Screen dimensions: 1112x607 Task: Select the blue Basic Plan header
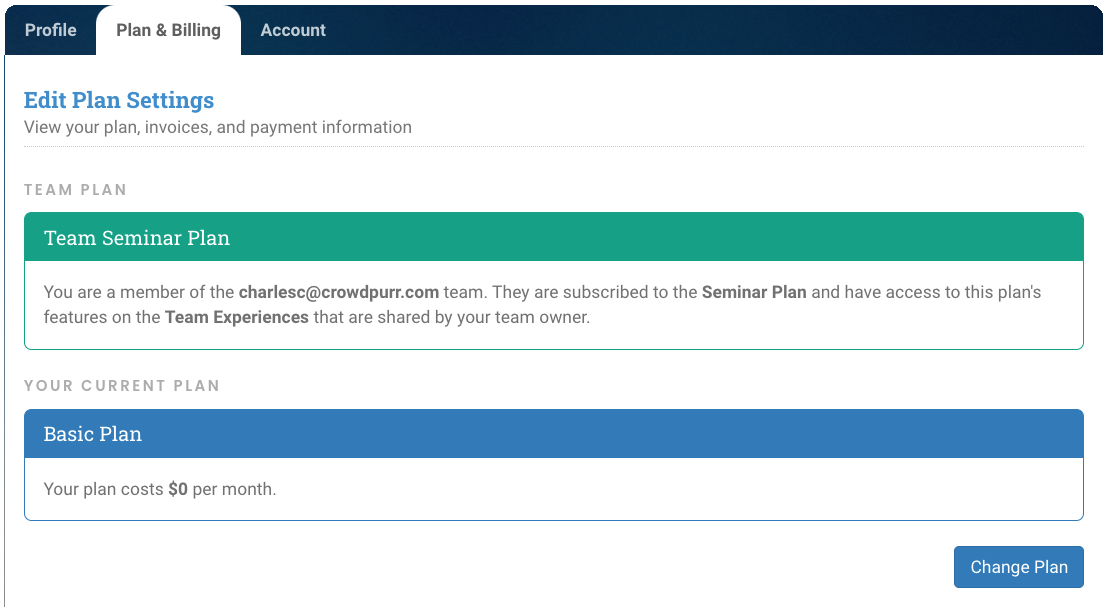coord(554,433)
